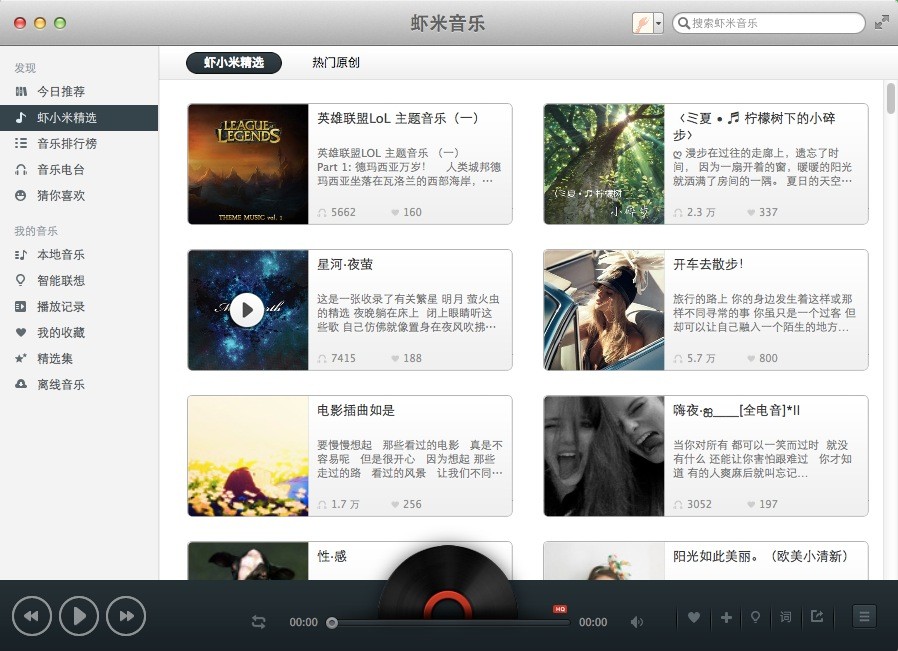This screenshot has width=898, height=651.
Task: Open 今日推荐 in the sidebar
Action: tap(79, 92)
